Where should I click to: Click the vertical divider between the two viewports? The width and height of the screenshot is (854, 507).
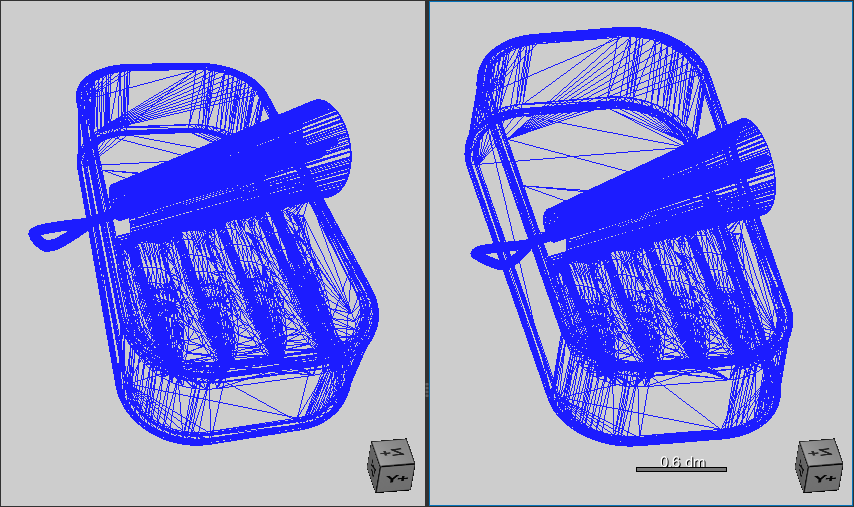(427, 250)
